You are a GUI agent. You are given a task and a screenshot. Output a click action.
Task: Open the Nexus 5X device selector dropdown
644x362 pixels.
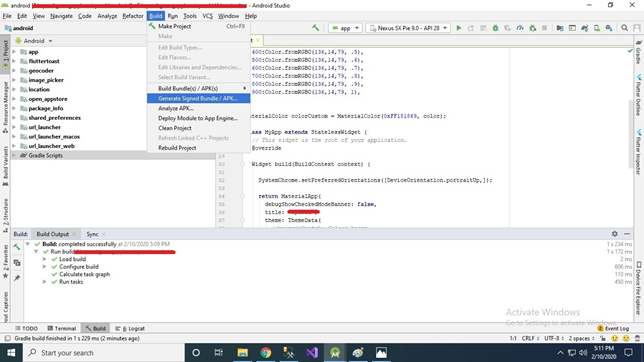tap(409, 28)
